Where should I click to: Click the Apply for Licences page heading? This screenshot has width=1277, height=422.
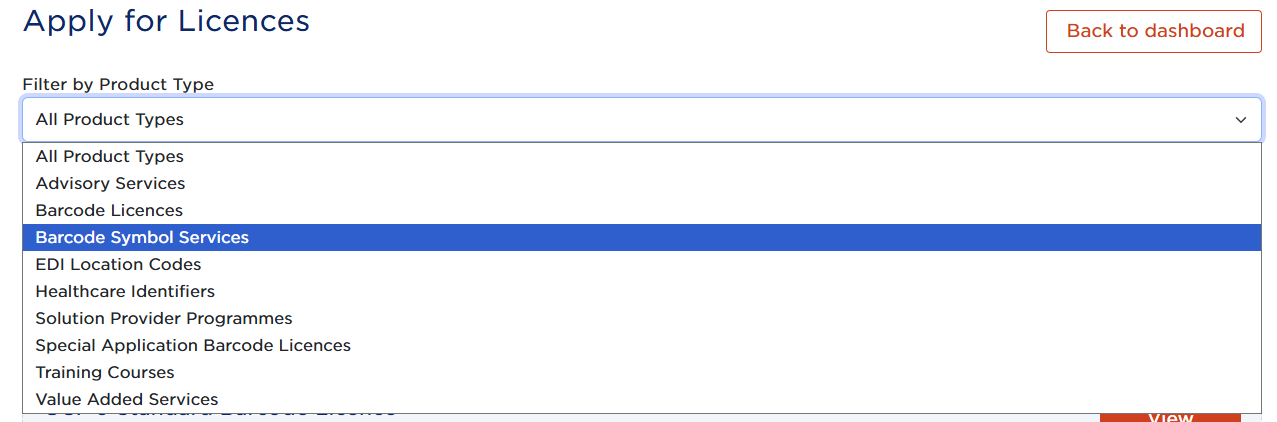pos(166,21)
